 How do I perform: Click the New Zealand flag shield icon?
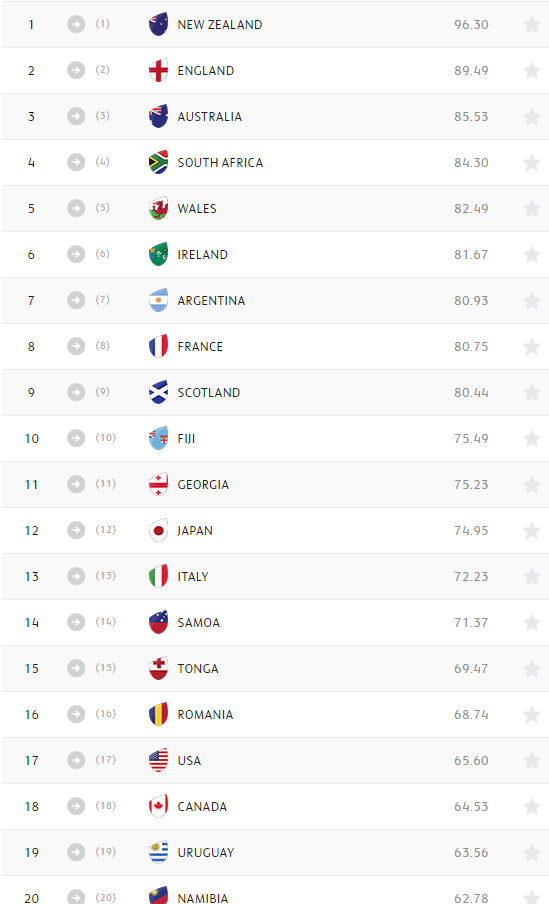(x=159, y=24)
